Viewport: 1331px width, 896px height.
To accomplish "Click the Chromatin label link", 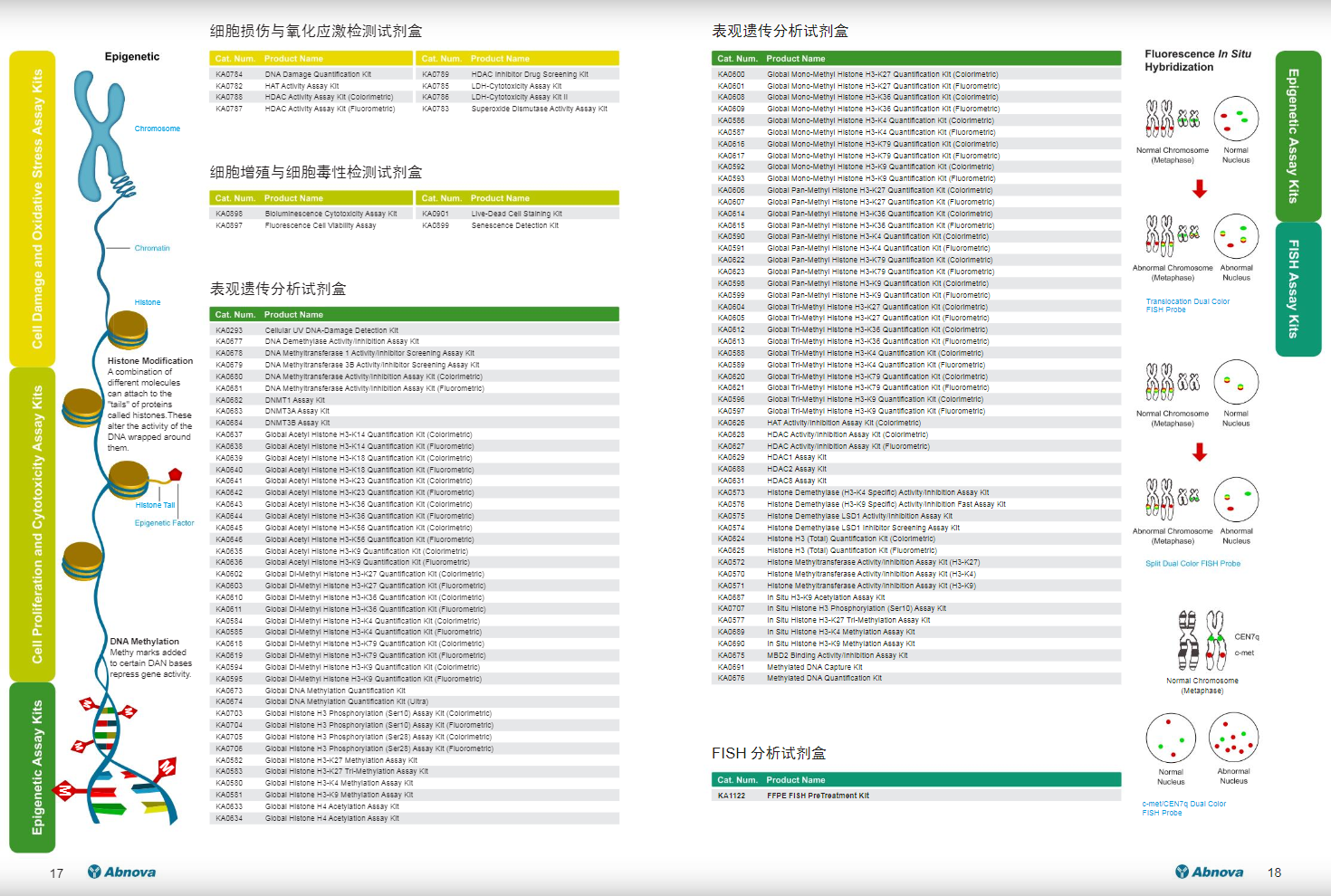I will (152, 248).
